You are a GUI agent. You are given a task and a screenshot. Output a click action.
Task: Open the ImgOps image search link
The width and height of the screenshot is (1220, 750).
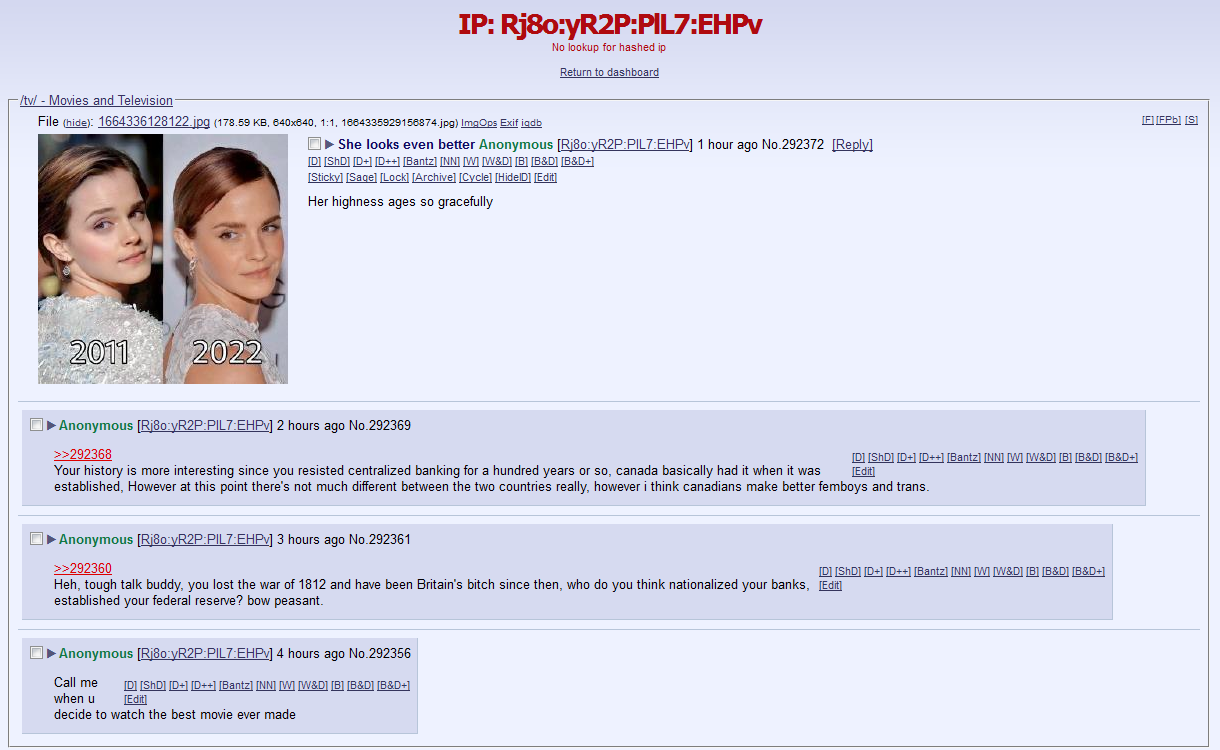point(479,123)
